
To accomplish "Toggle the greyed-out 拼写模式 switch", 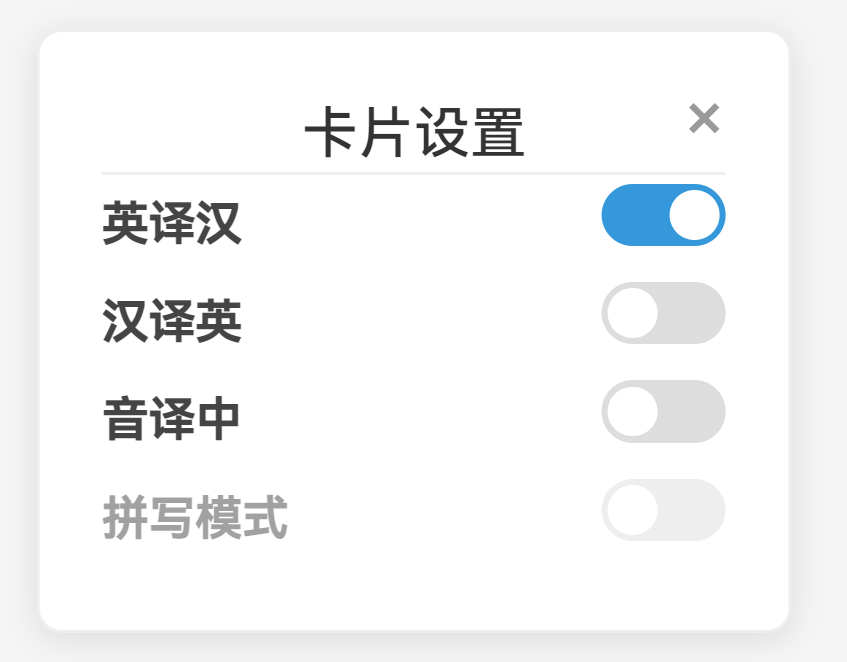I will pyautogui.click(x=663, y=510).
